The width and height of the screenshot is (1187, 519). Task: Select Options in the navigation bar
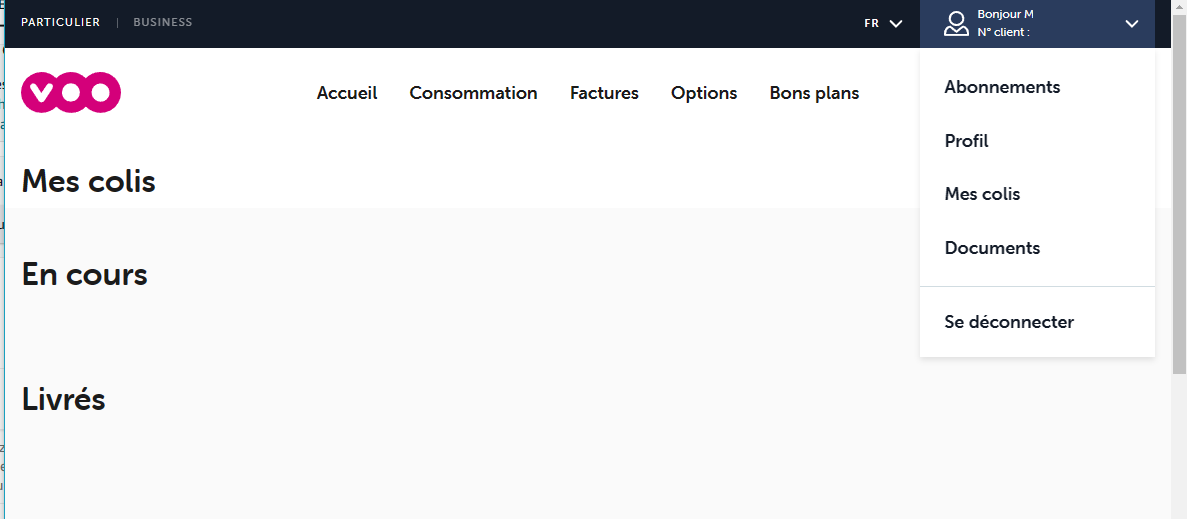click(x=704, y=93)
